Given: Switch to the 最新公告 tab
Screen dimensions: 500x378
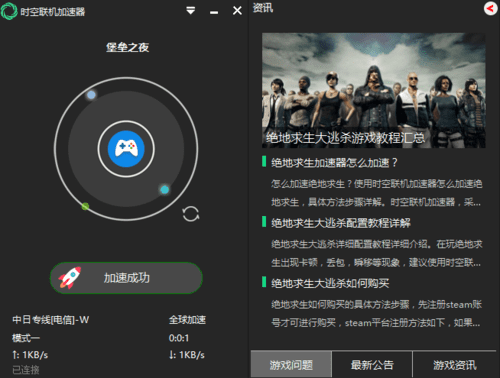Looking at the screenshot, I should coord(372,365).
